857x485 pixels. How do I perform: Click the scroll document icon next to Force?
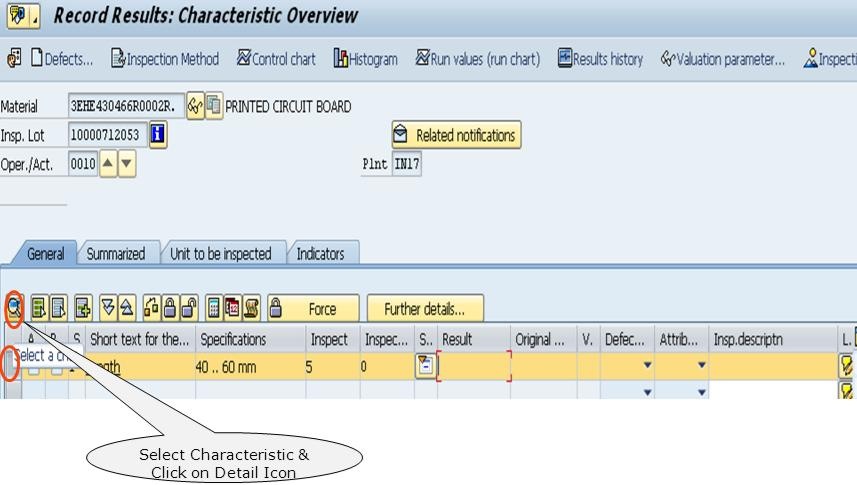click(251, 309)
